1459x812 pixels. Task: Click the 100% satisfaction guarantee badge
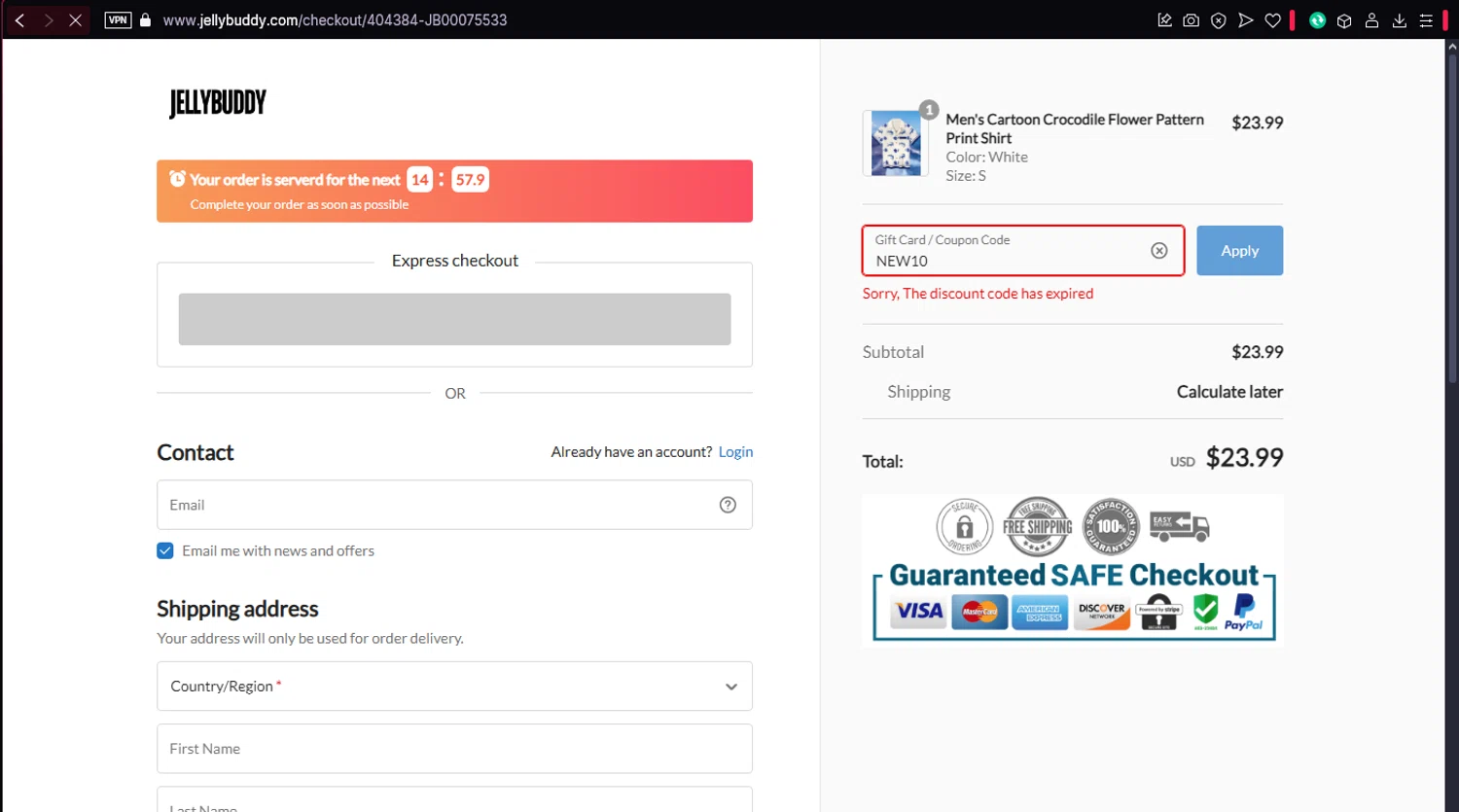click(1111, 526)
